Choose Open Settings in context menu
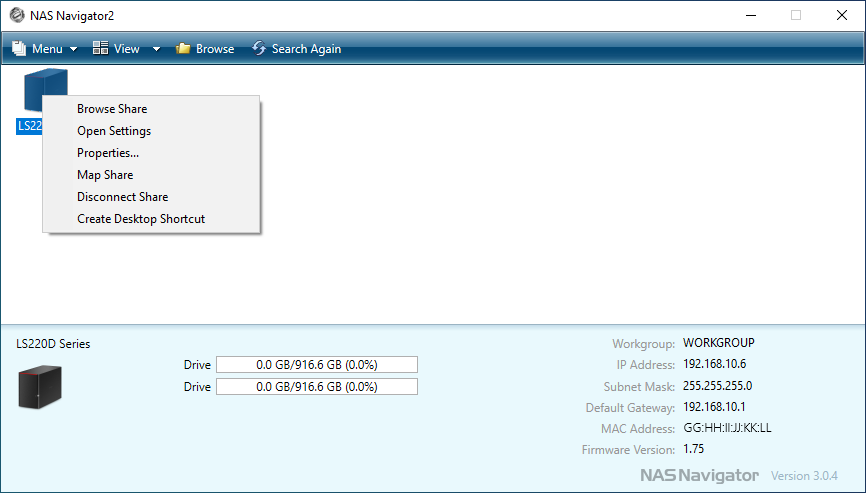Image resolution: width=866 pixels, height=493 pixels. (x=114, y=131)
